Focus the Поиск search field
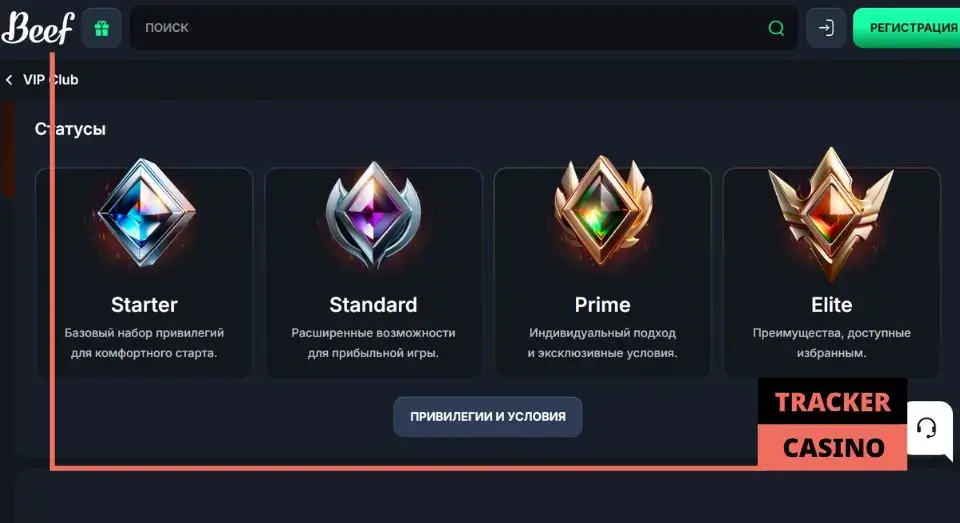This screenshot has width=960, height=523. [450, 28]
